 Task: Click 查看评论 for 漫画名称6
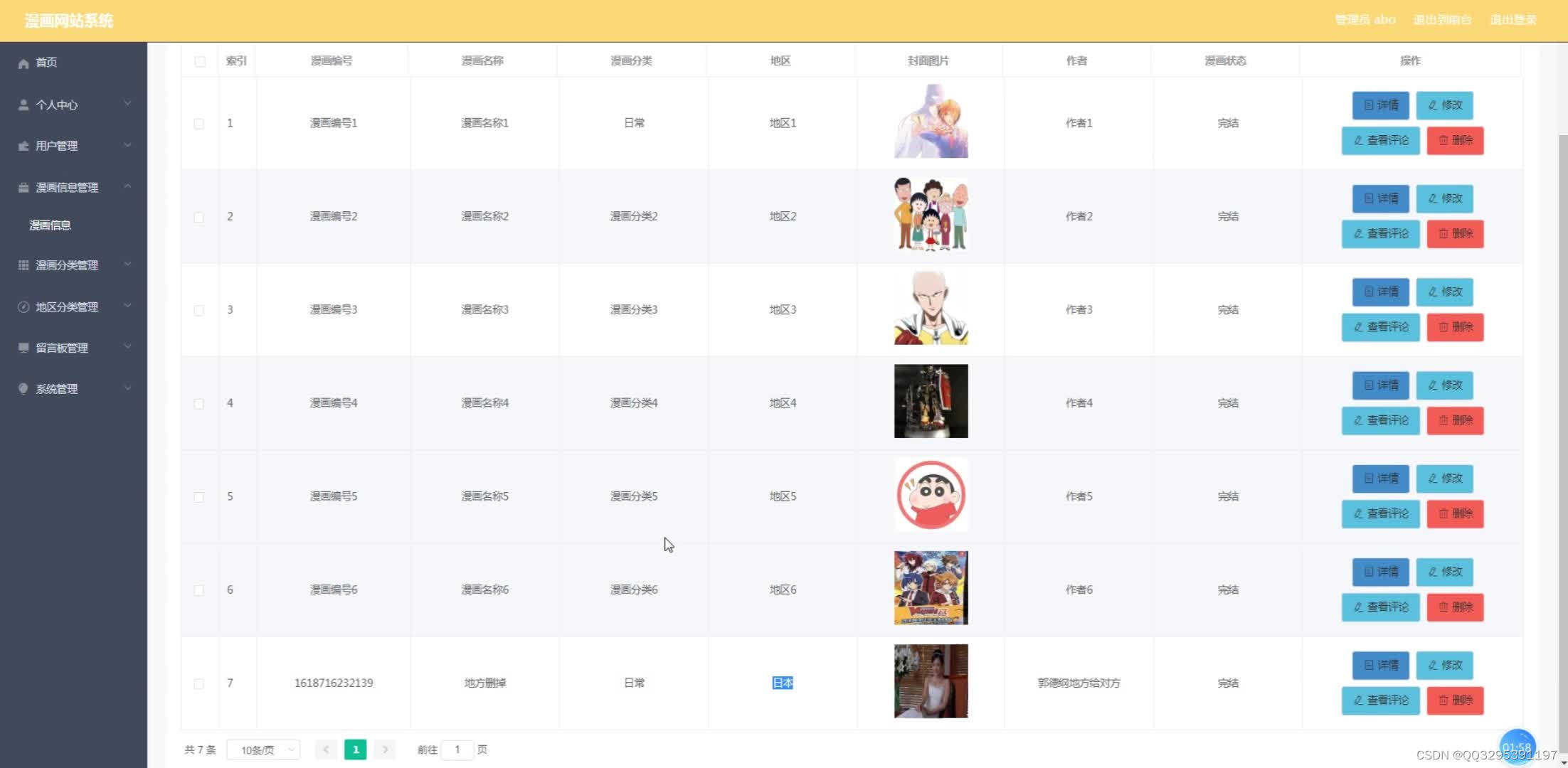pyautogui.click(x=1380, y=607)
